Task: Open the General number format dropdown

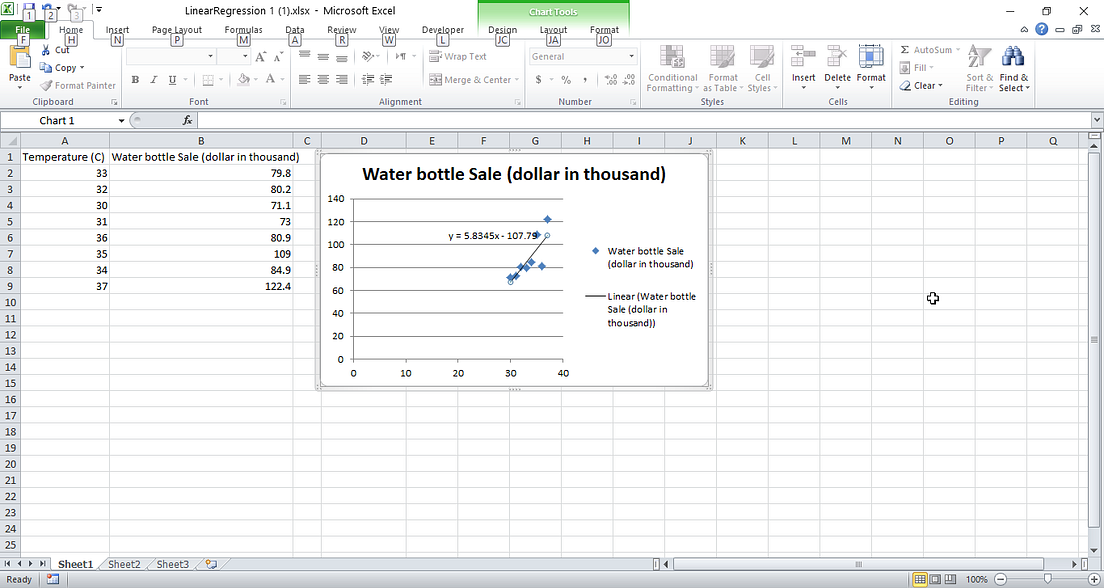Action: [632, 56]
